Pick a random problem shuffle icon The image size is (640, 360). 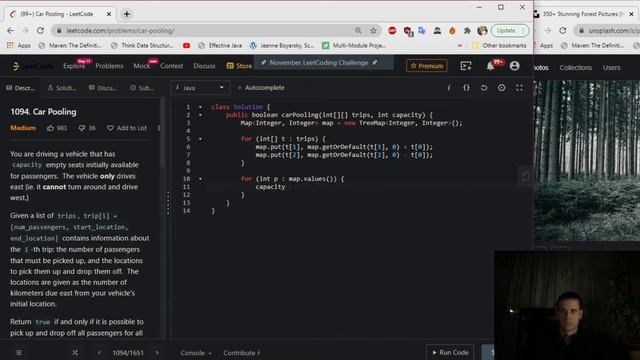75,353
